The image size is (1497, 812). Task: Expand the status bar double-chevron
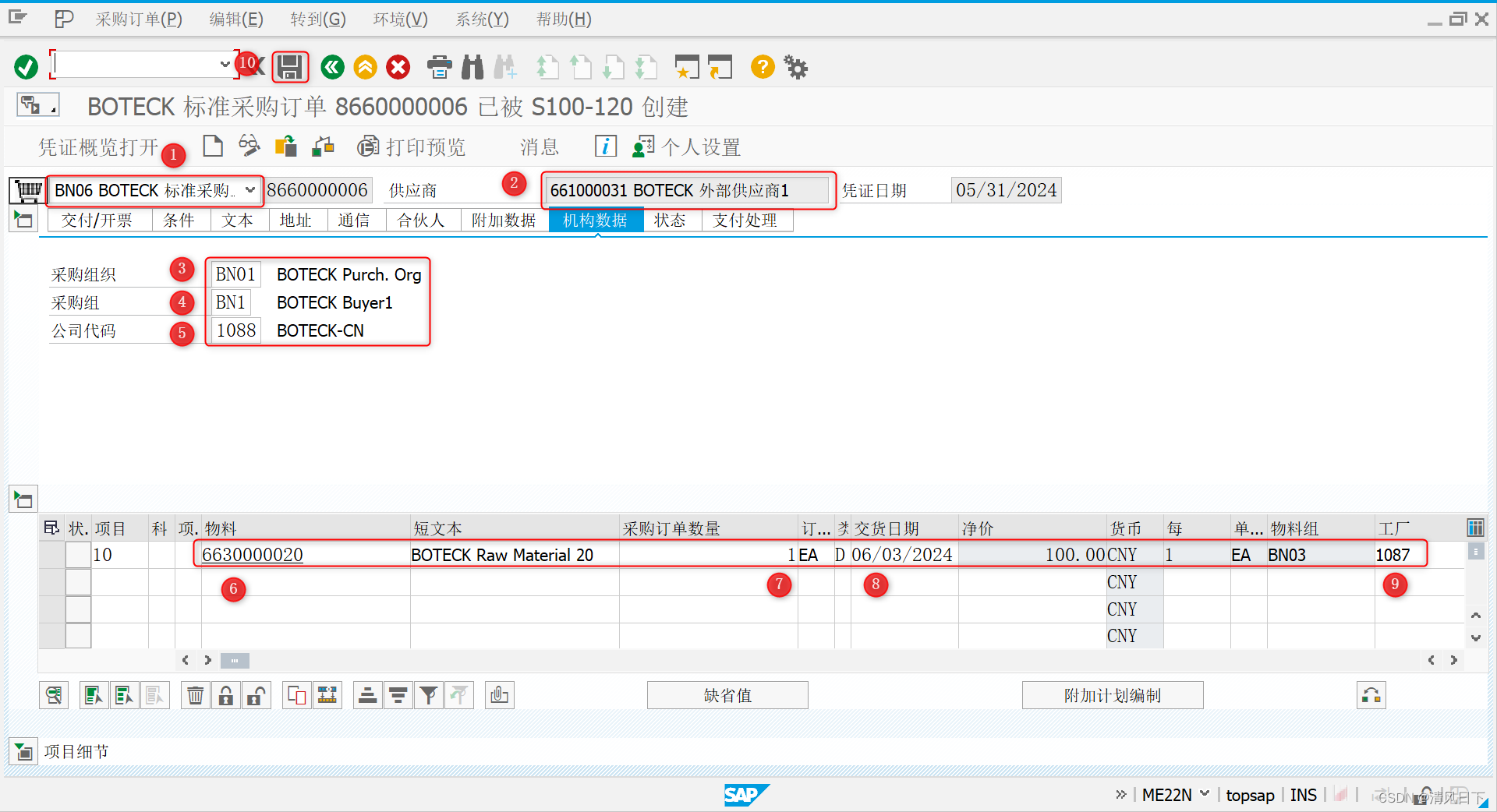(1121, 794)
